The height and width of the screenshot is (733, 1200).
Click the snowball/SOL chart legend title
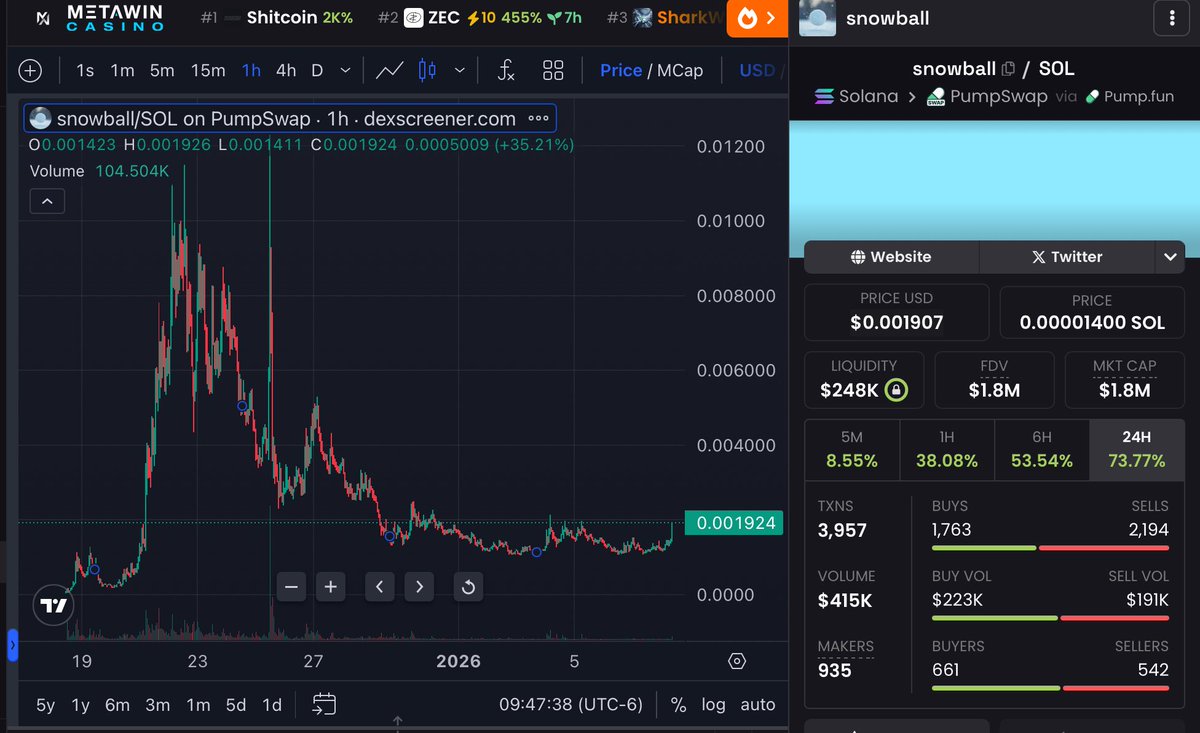(x=286, y=119)
